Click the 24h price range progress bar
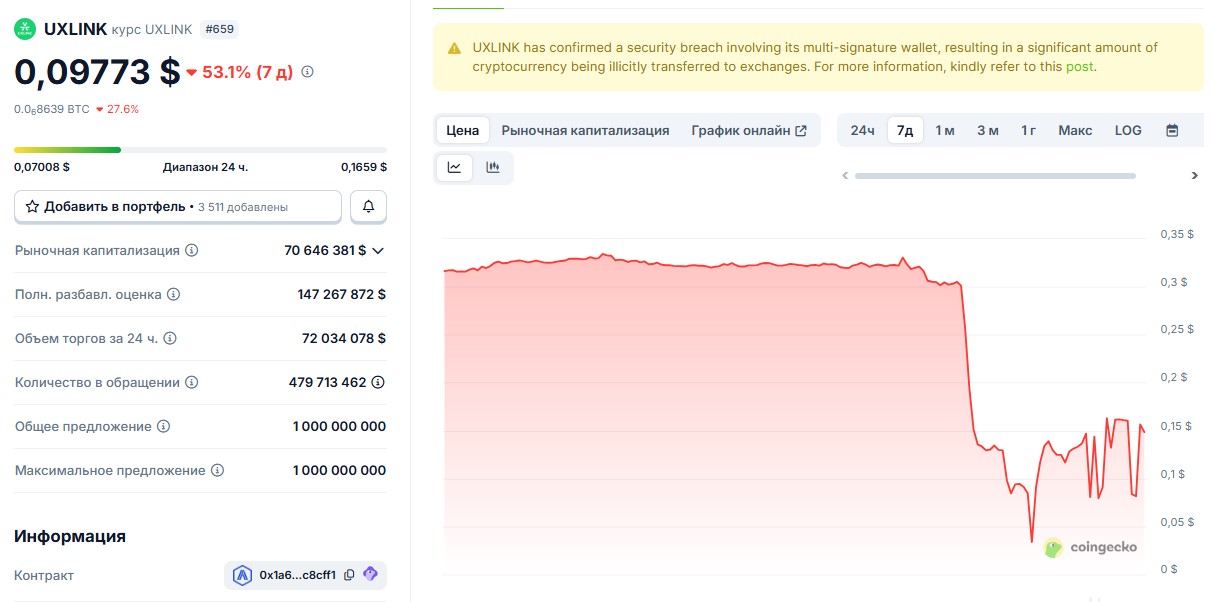 pyautogui.click(x=200, y=150)
